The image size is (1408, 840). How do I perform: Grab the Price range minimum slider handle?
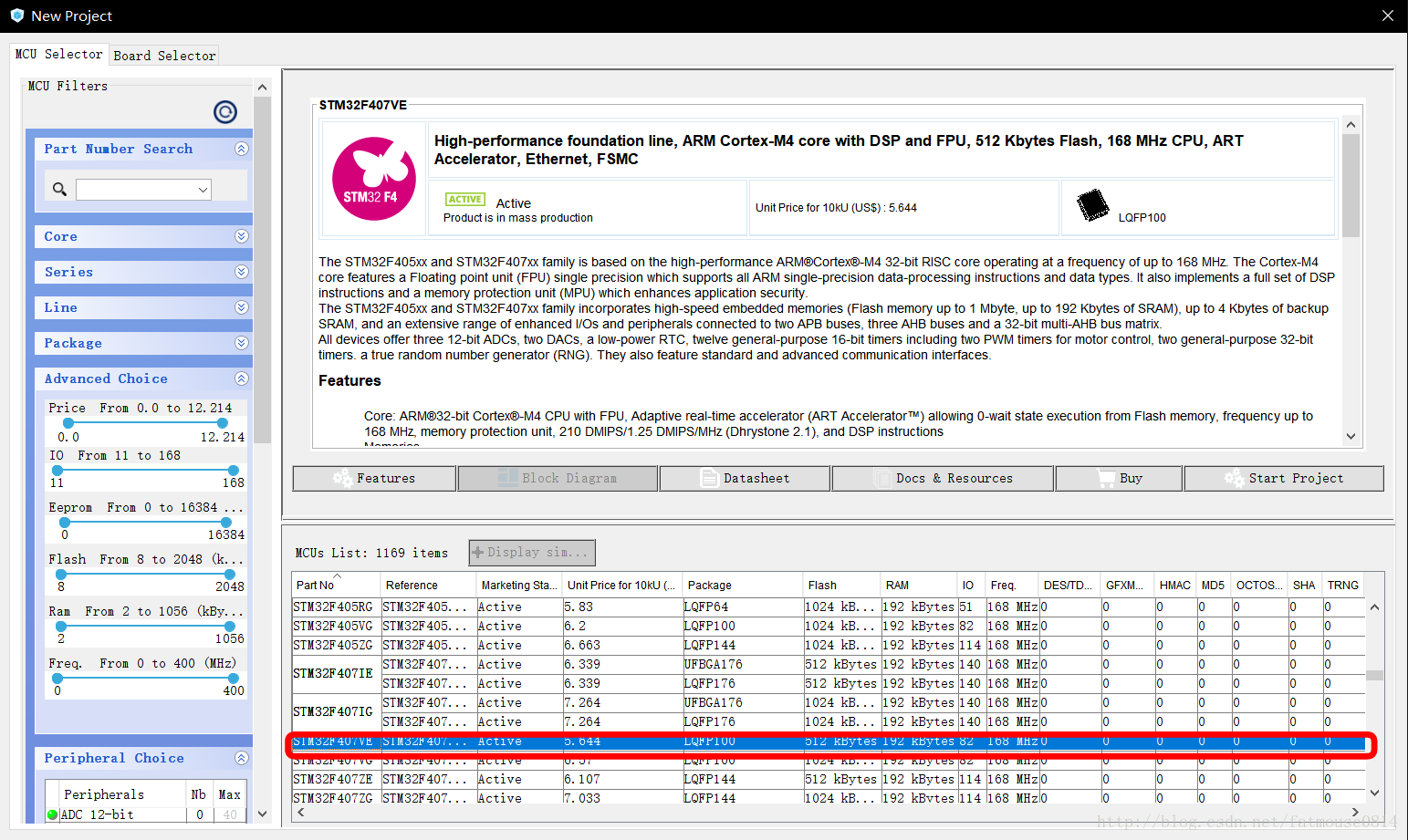point(68,423)
